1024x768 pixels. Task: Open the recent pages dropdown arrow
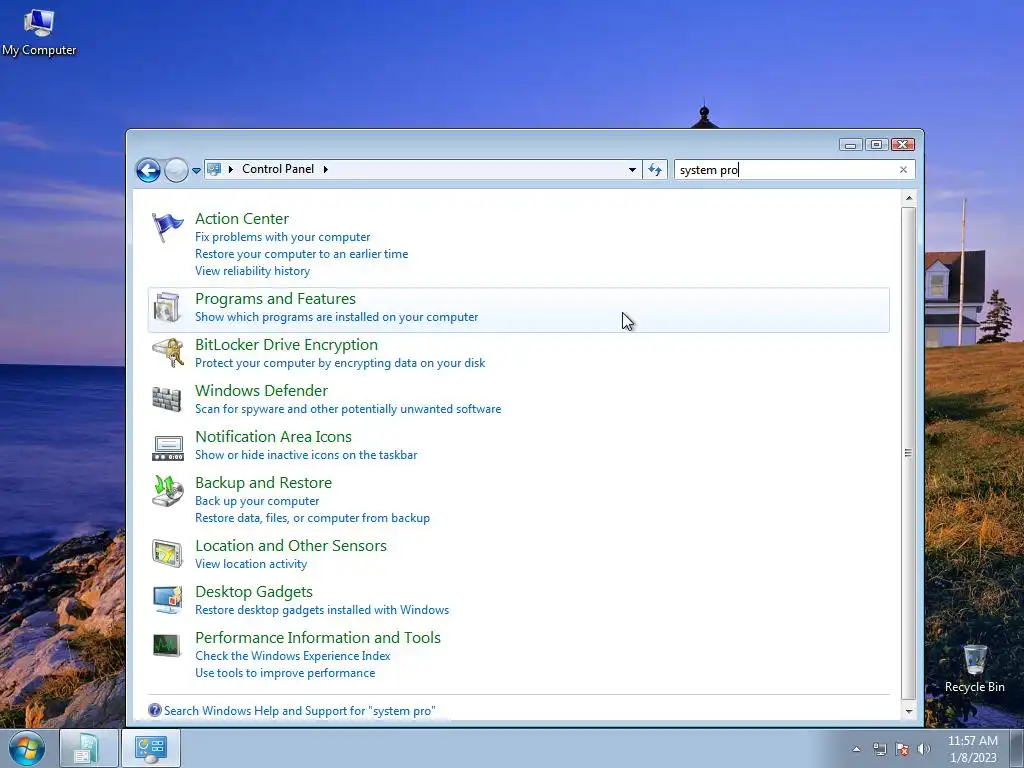tap(196, 170)
